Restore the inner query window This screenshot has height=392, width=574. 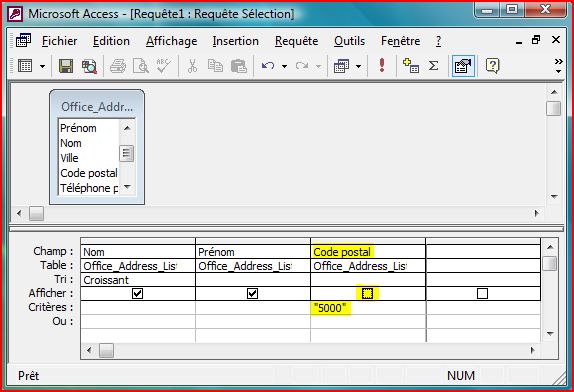coord(536,40)
